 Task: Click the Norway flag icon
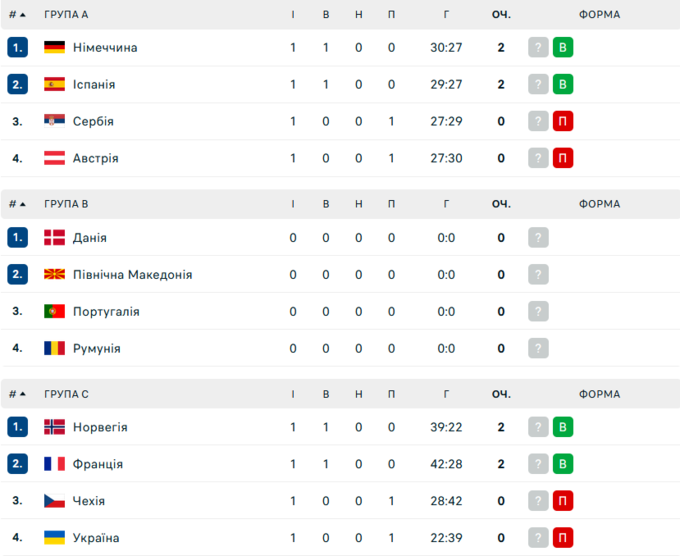coord(54,428)
